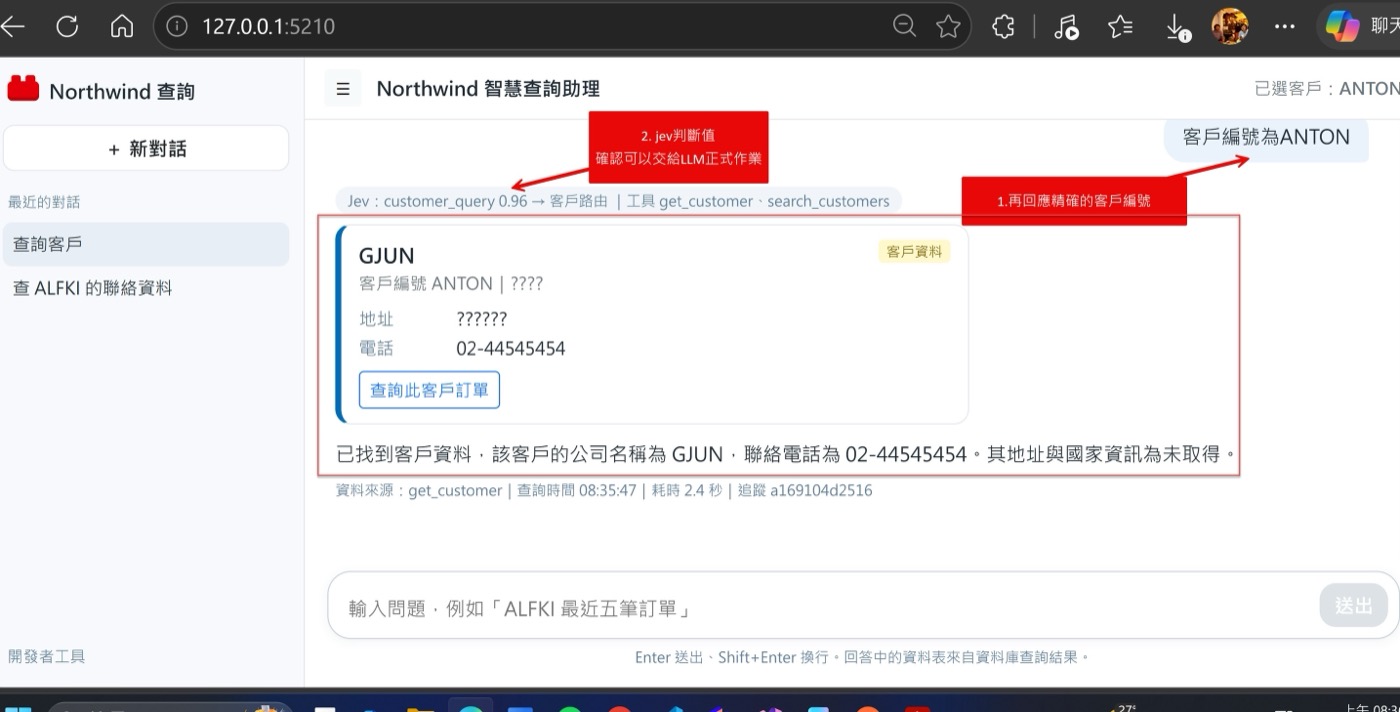Add this page to favorites with the star
Screen dimensions: 1400x712
coord(948,27)
